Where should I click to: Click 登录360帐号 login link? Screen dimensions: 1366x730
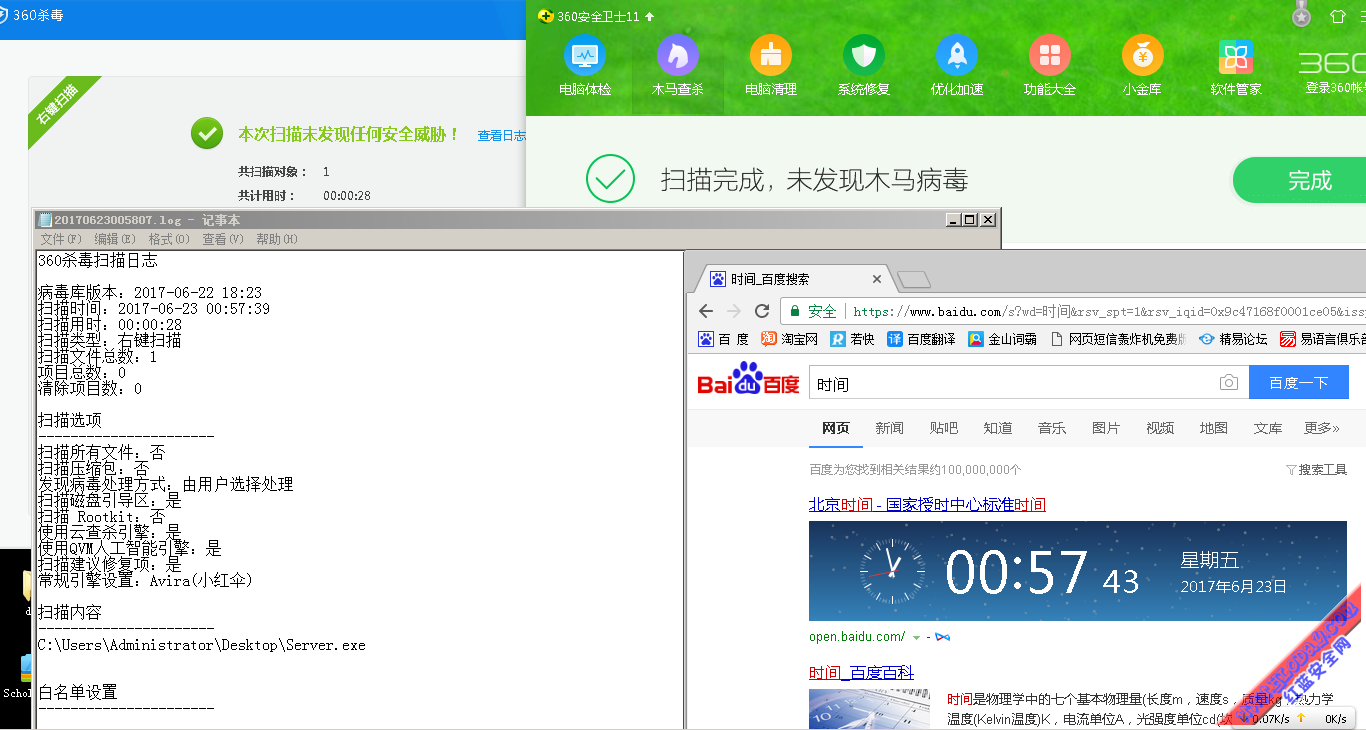coord(1335,88)
